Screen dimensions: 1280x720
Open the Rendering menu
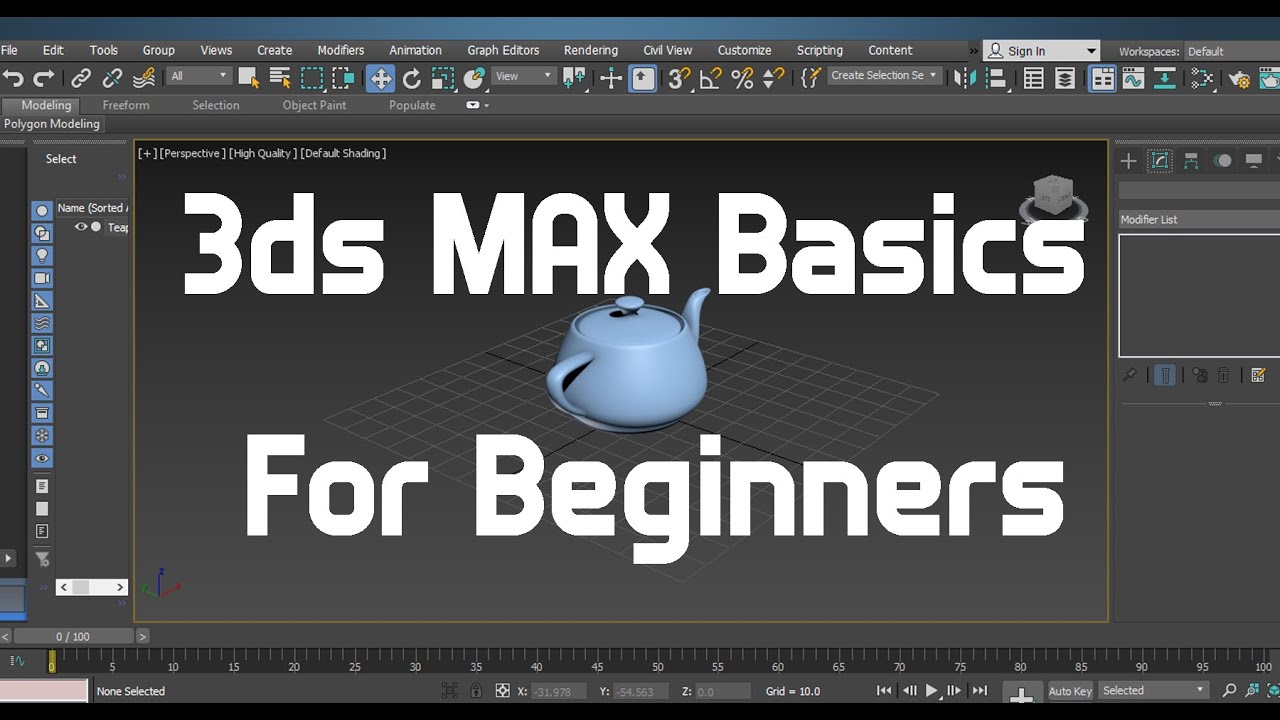tap(591, 50)
